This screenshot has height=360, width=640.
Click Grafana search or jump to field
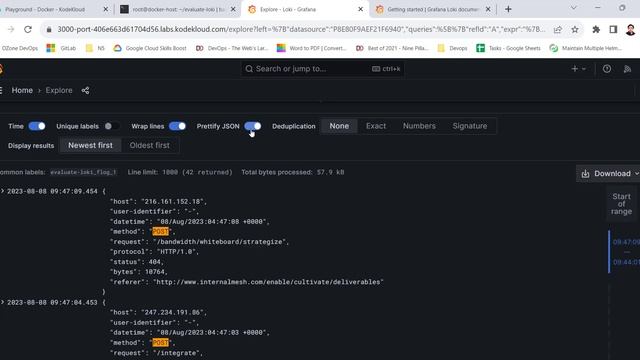point(322,69)
